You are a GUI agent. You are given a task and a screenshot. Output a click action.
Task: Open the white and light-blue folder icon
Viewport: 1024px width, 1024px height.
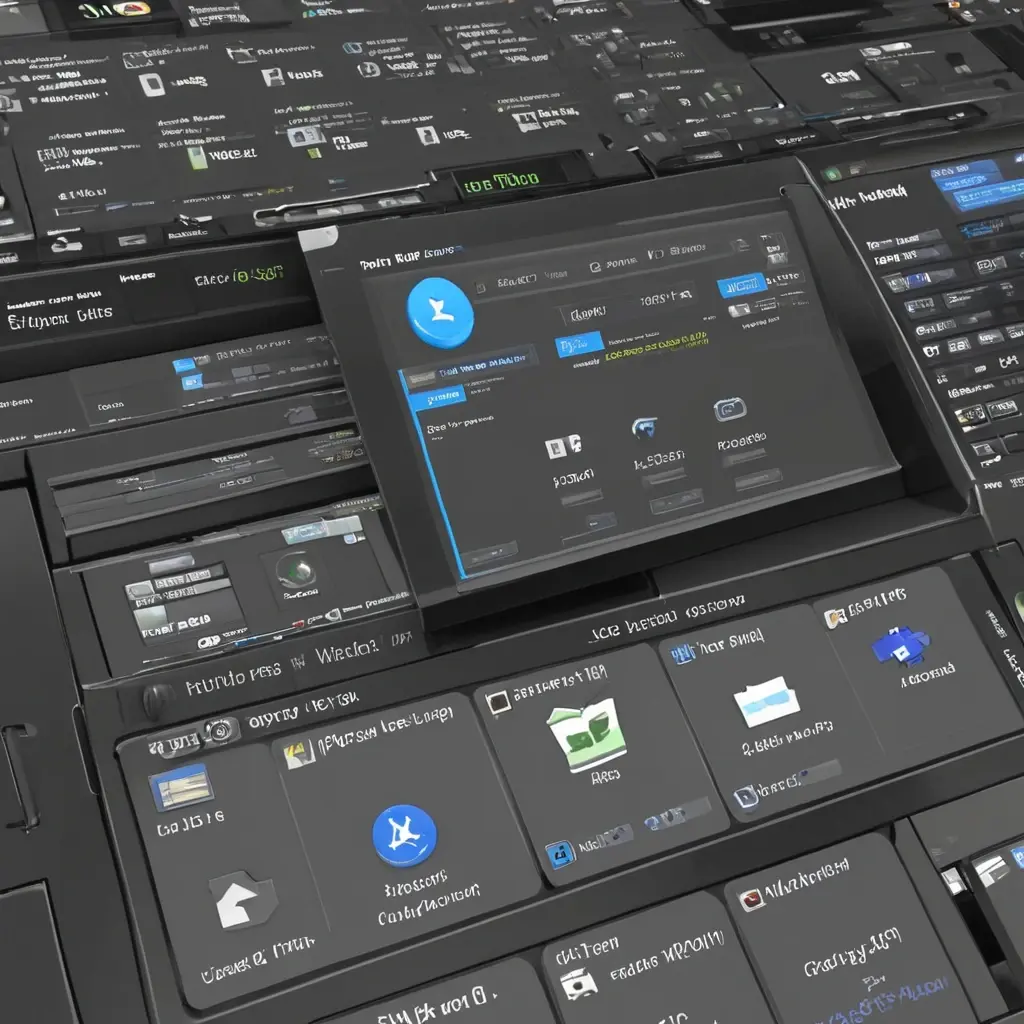click(x=766, y=701)
